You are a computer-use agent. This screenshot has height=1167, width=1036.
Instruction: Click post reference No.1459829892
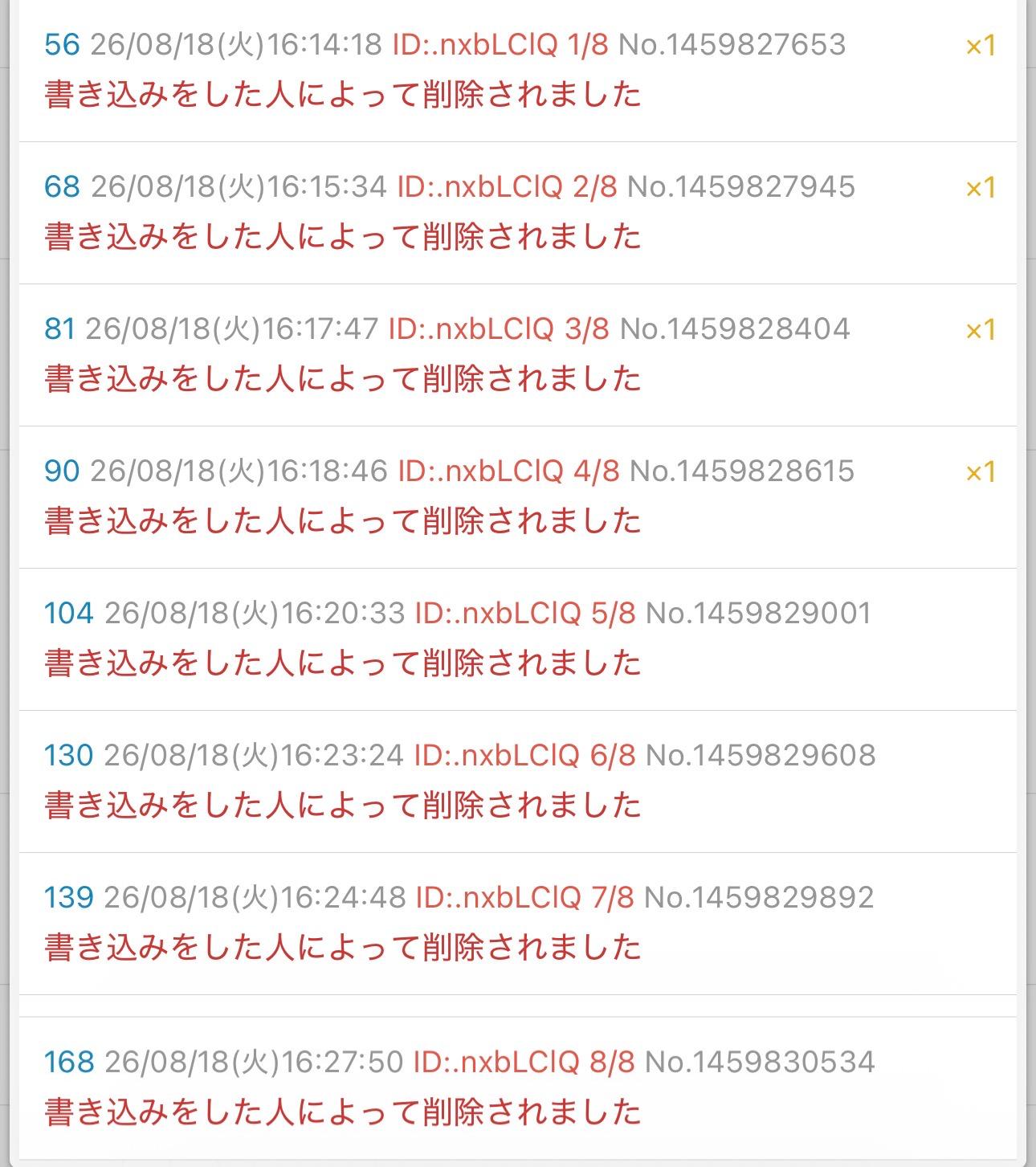coord(759,897)
